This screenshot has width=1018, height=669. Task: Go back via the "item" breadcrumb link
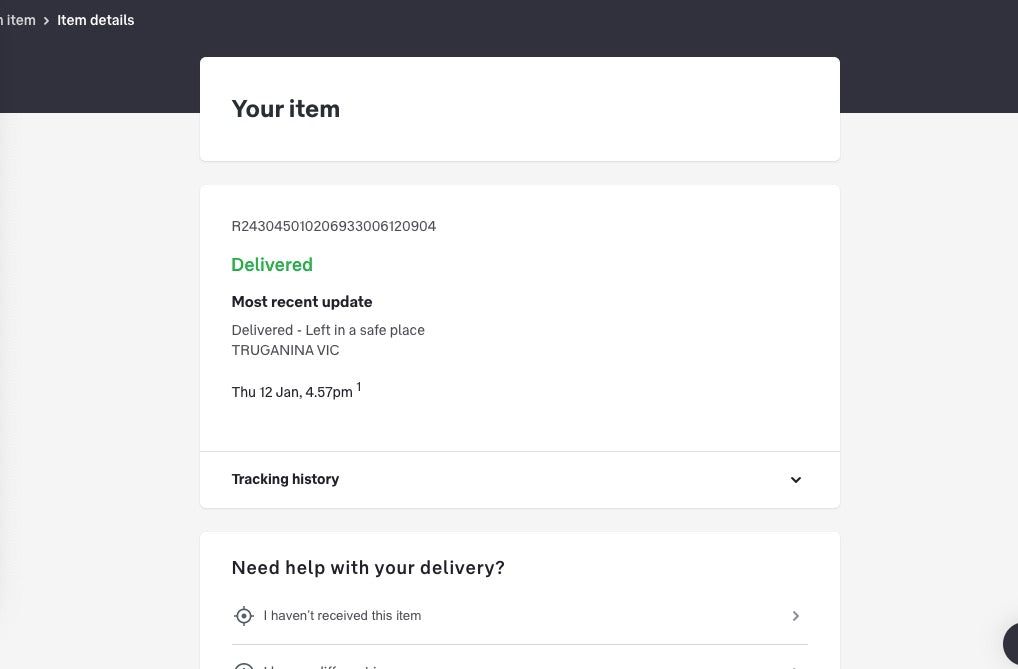click(19, 20)
